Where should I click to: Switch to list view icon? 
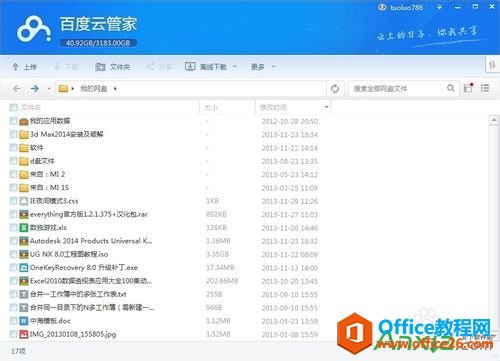click(x=485, y=88)
